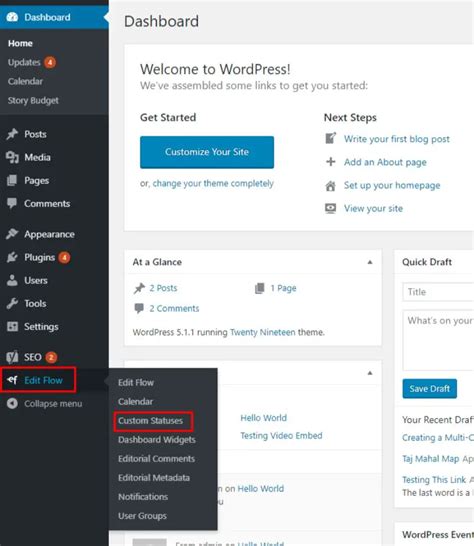474x546 pixels.
Task: Click the edit icon beside Write your first blog post
Action: 331,138
